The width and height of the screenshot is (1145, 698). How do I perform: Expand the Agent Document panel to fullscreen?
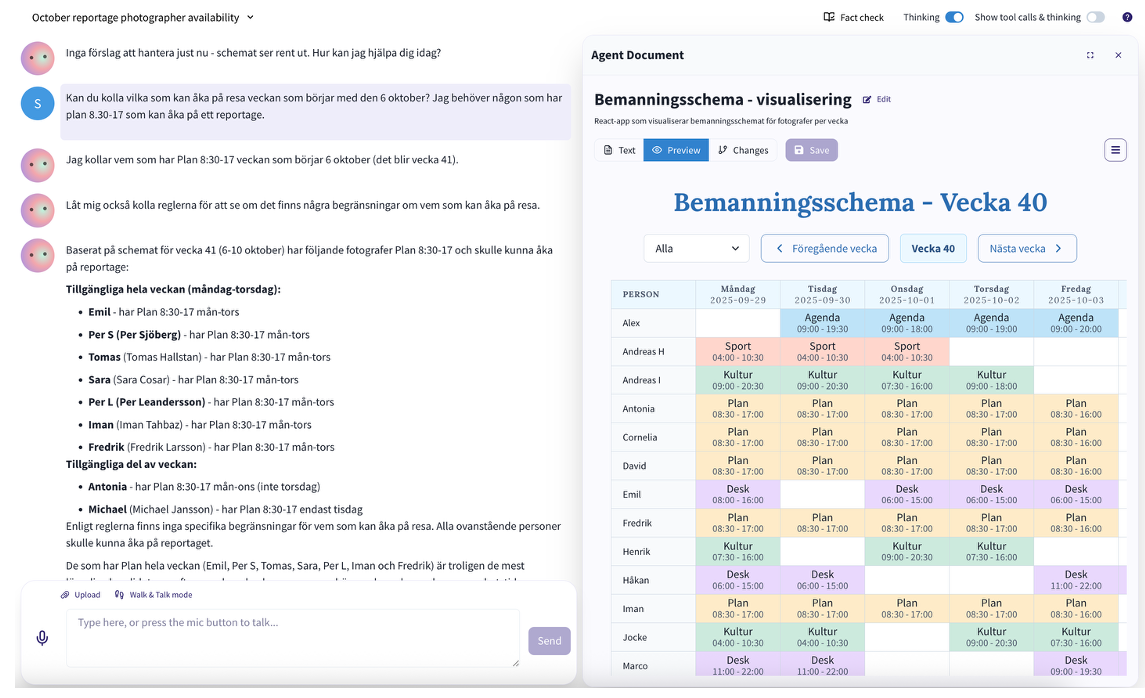[x=1090, y=55]
